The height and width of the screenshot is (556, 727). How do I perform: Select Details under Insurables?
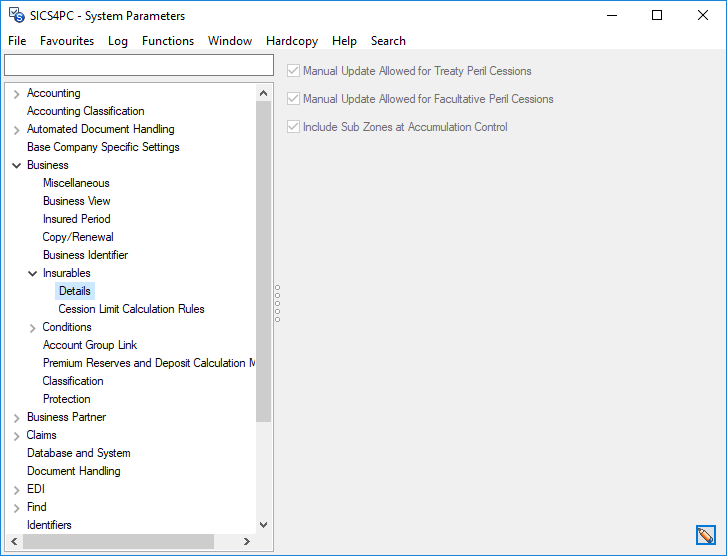tap(75, 291)
